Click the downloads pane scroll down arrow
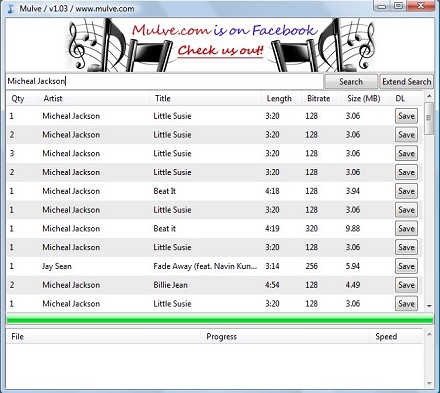The width and height of the screenshot is (440, 393). (429, 383)
